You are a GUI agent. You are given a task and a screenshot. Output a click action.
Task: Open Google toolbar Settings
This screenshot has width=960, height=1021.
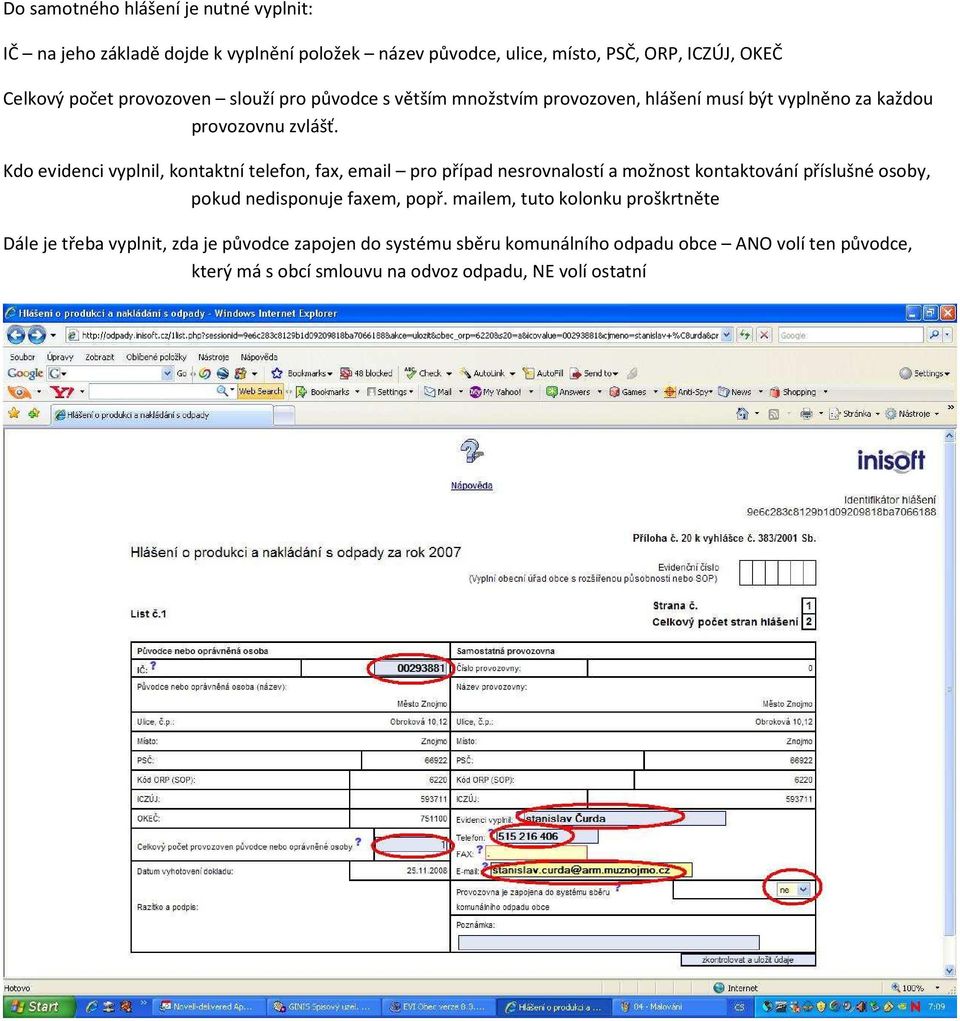click(925, 373)
